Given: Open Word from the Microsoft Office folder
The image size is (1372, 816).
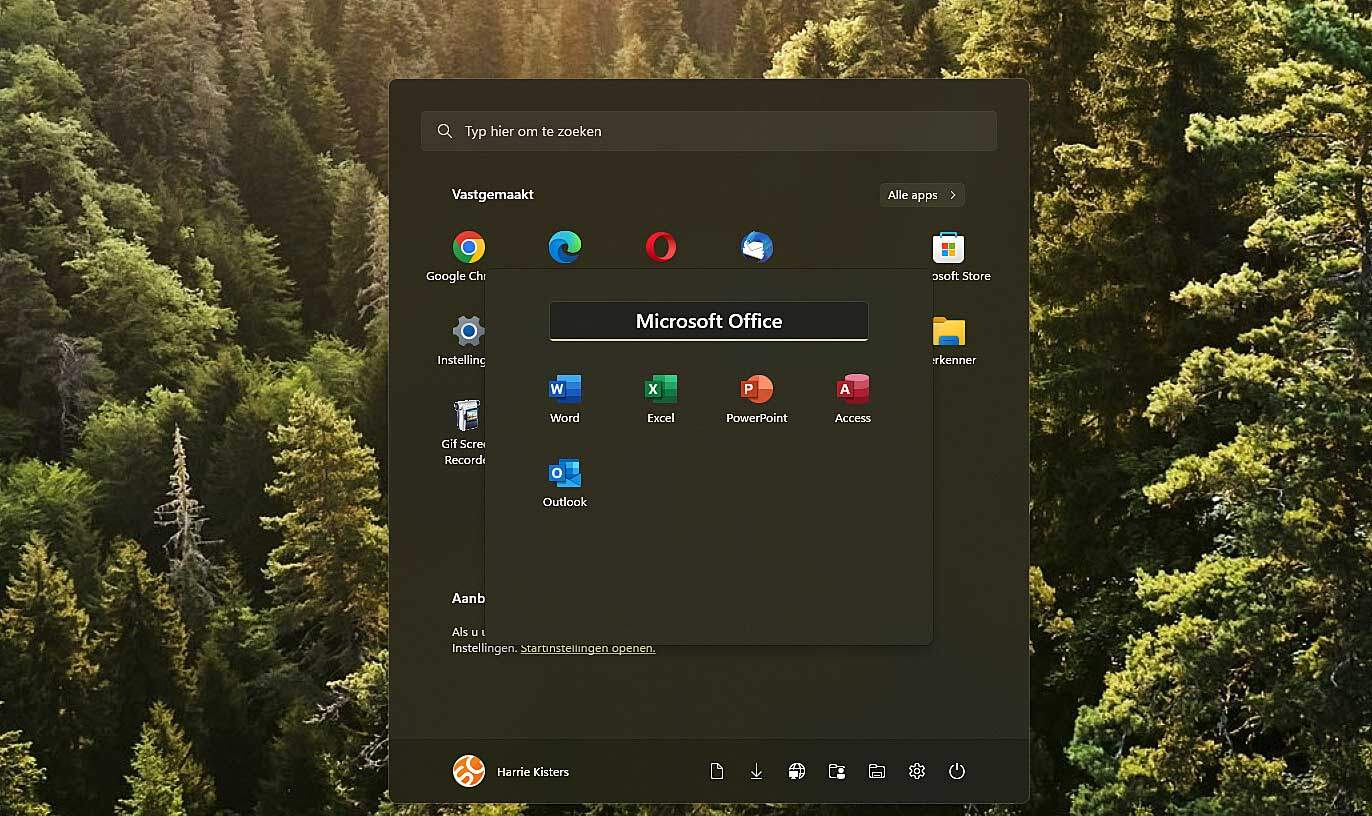Looking at the screenshot, I should click(565, 389).
